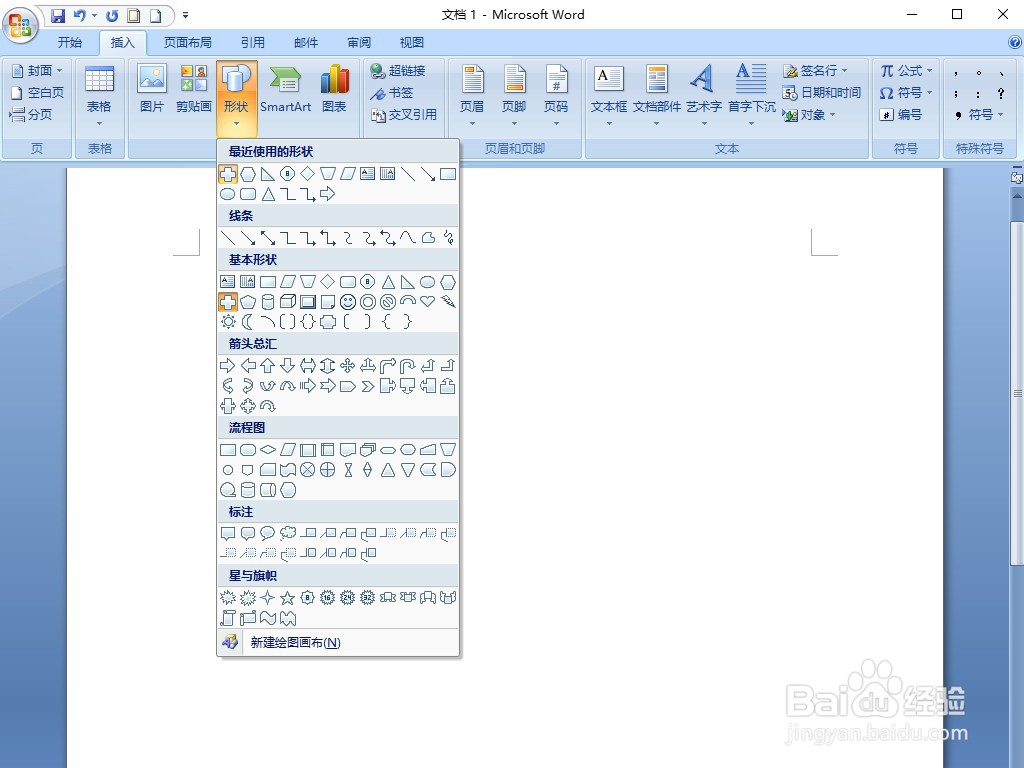Click the Office button logo
This screenshot has width=1024, height=768.
[20, 25]
